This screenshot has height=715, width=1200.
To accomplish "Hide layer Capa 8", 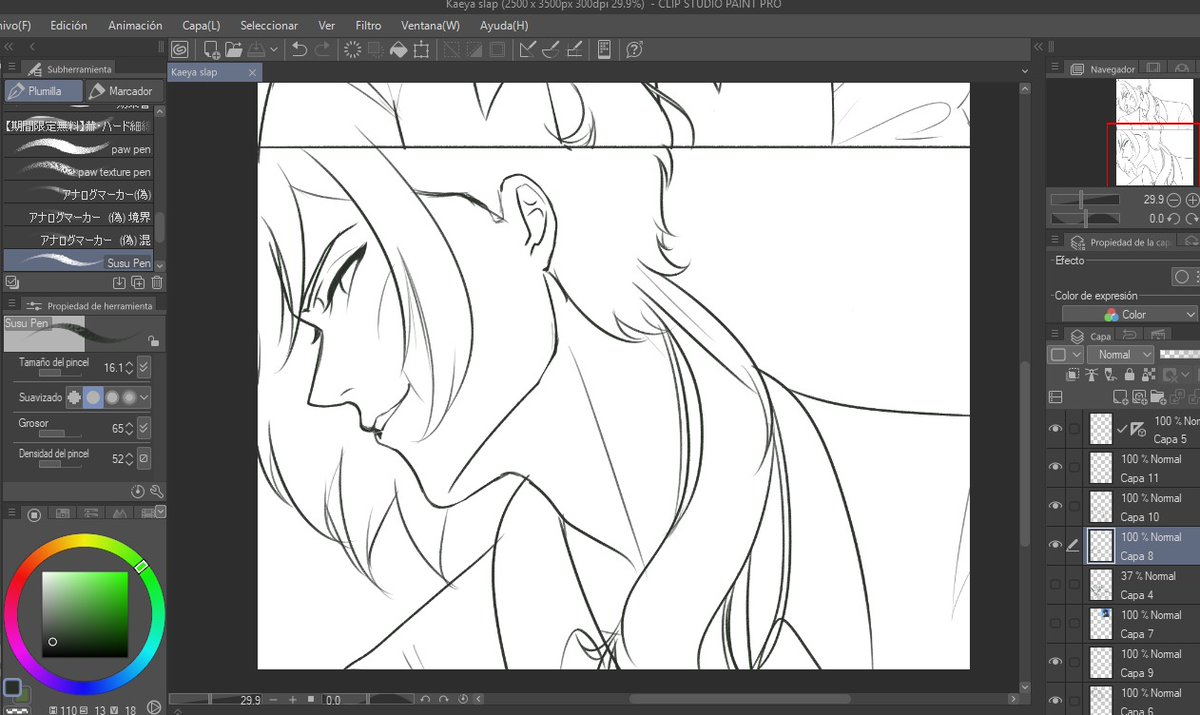I will pyautogui.click(x=1055, y=545).
